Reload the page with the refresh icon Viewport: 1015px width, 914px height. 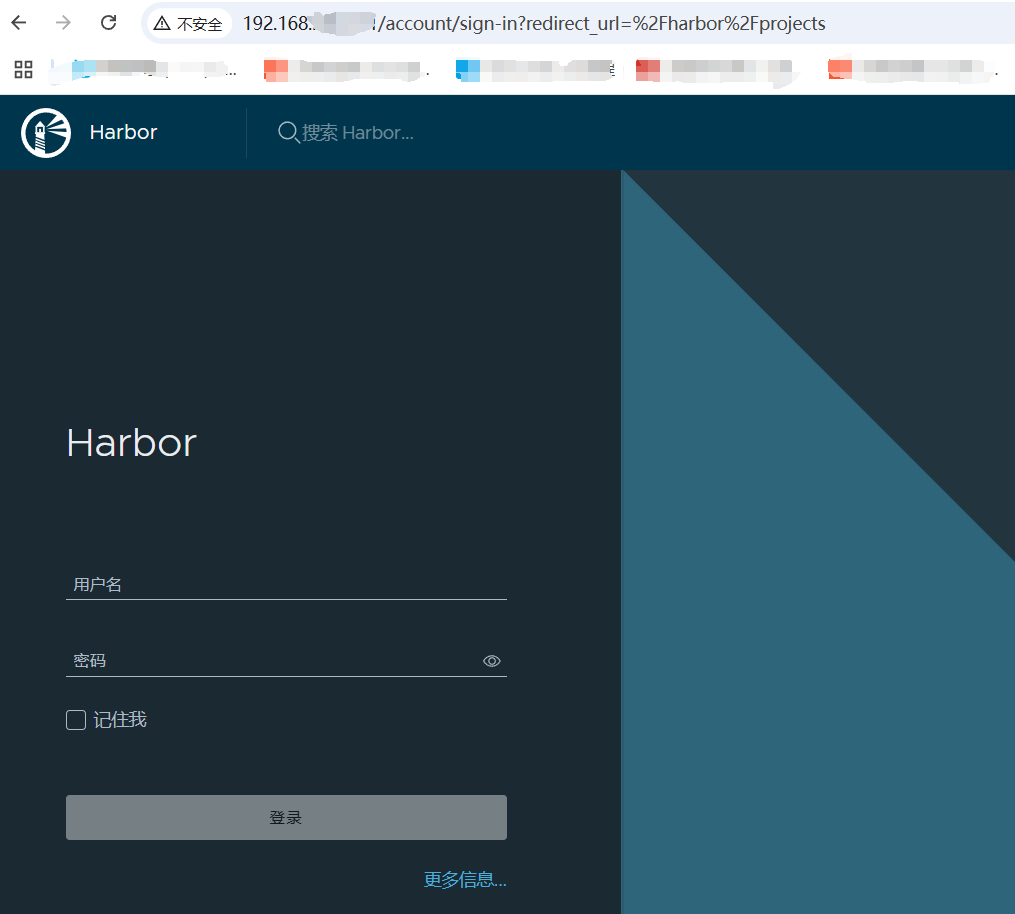coord(108,23)
